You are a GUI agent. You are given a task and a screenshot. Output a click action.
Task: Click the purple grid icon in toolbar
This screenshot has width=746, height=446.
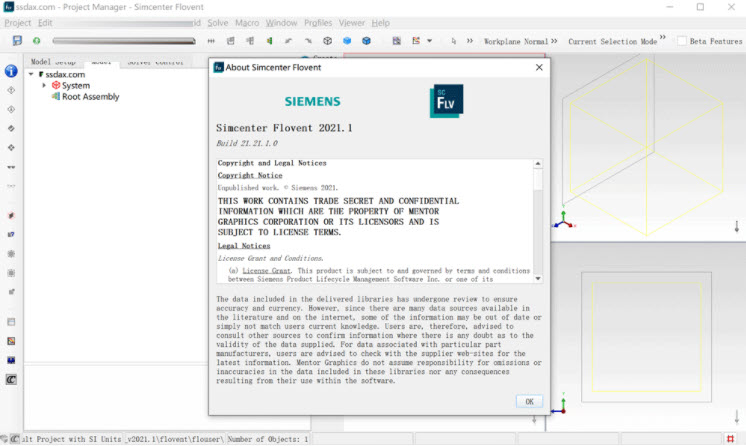(x=396, y=41)
